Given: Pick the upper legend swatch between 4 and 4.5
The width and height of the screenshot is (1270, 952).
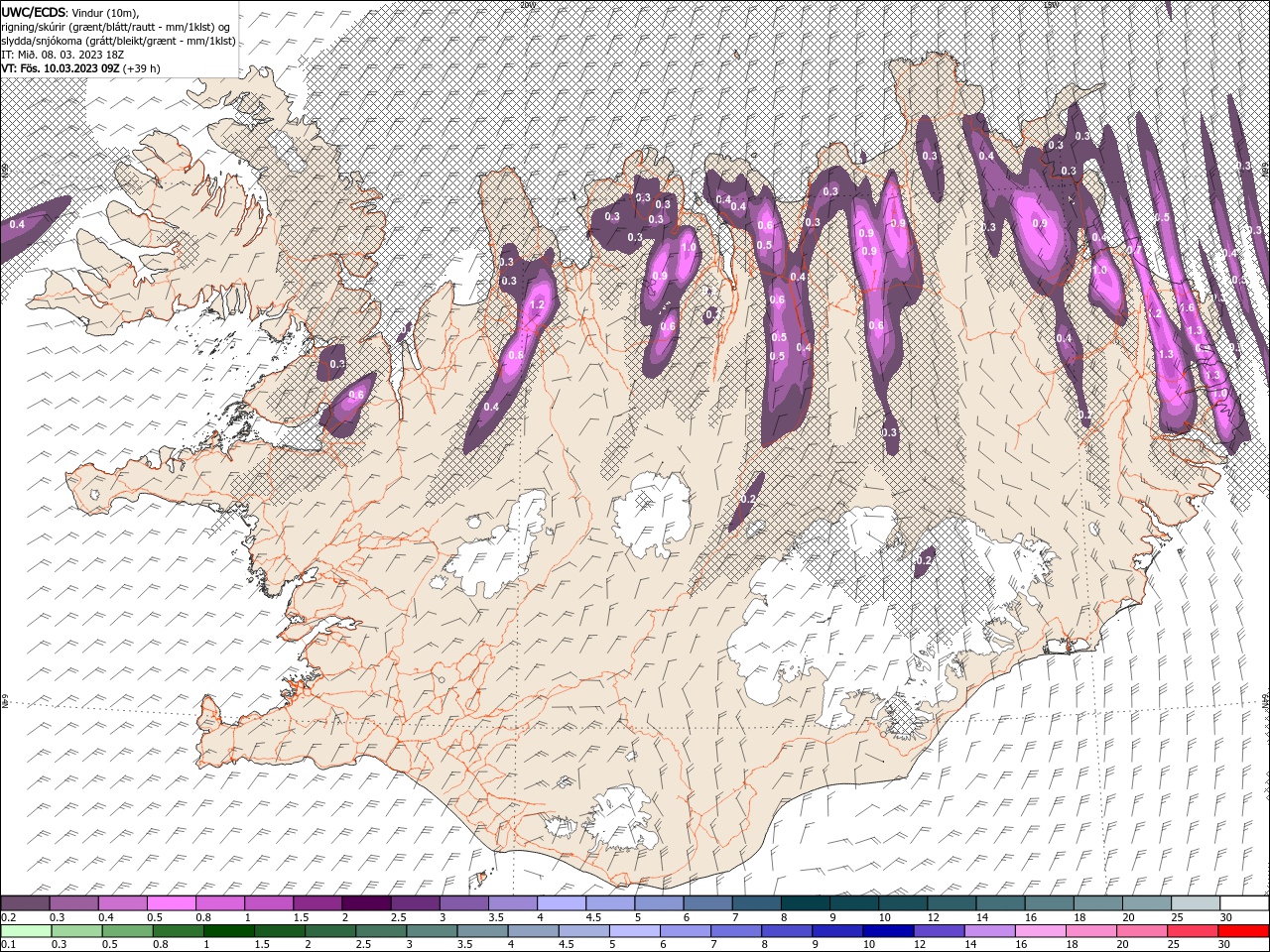Looking at the screenshot, I should (x=562, y=903).
